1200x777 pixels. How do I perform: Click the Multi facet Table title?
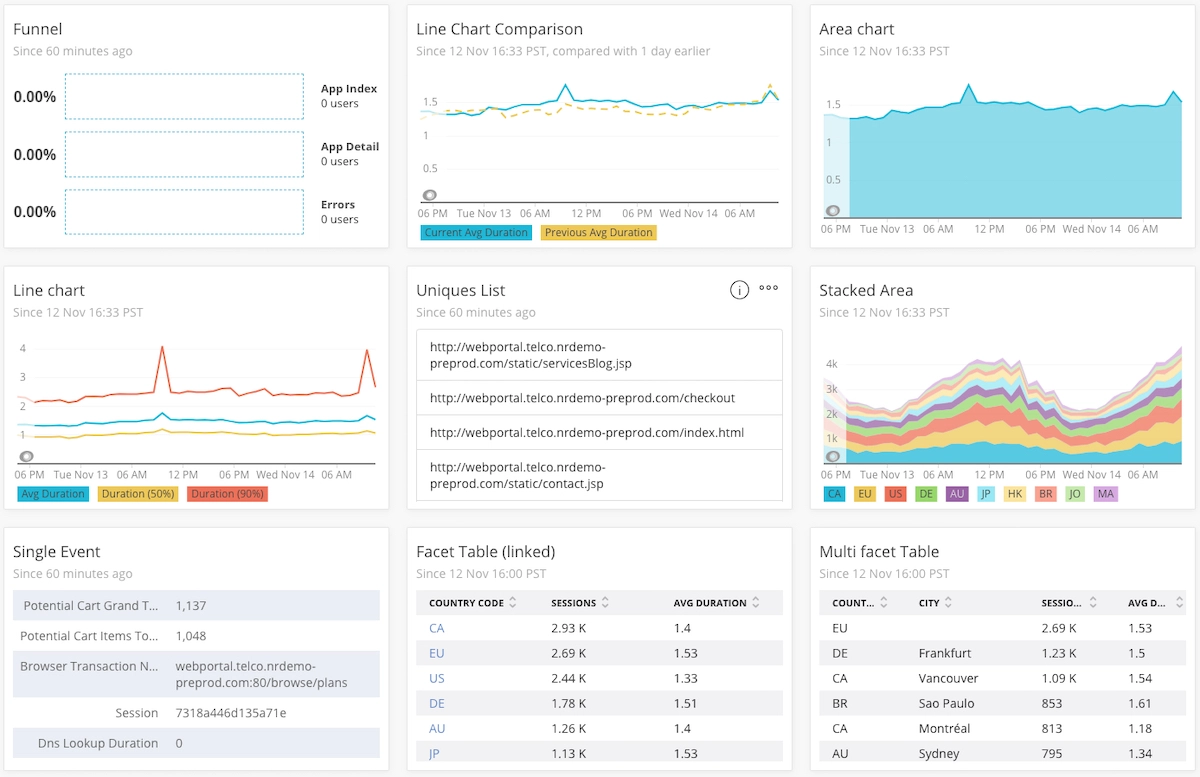point(879,551)
